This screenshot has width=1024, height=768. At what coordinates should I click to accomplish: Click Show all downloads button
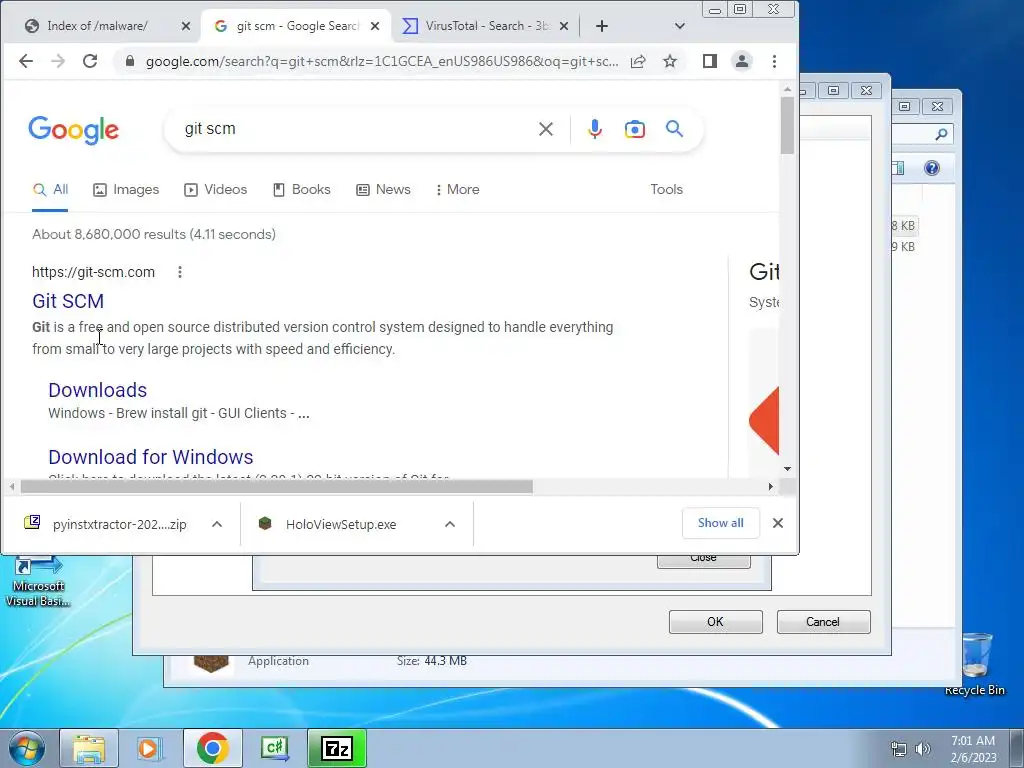[720, 523]
